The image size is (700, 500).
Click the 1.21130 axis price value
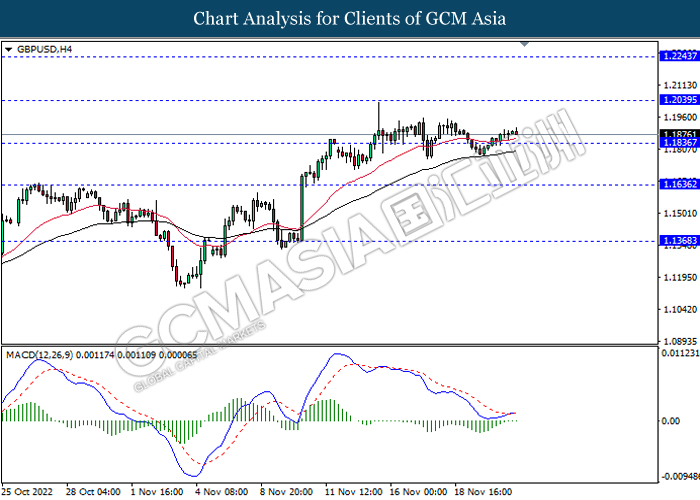coord(680,85)
